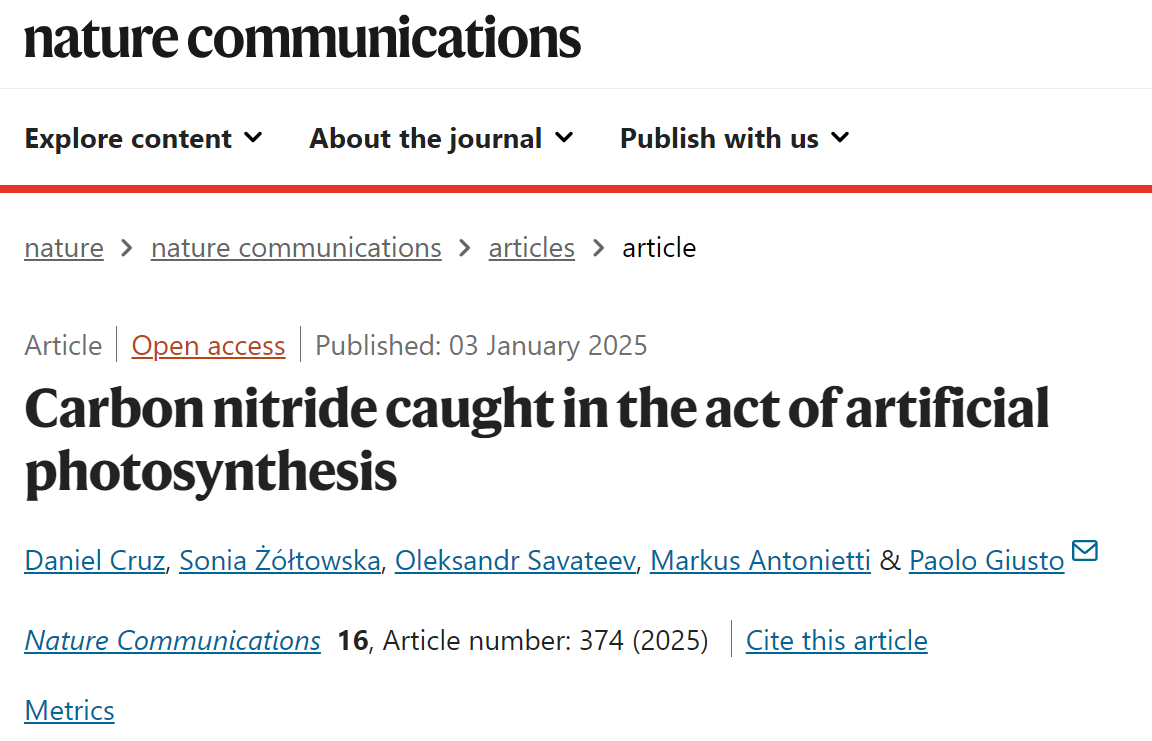
Task: Click the envelope icon beside Paolo Giusto
Action: [x=1084, y=550]
